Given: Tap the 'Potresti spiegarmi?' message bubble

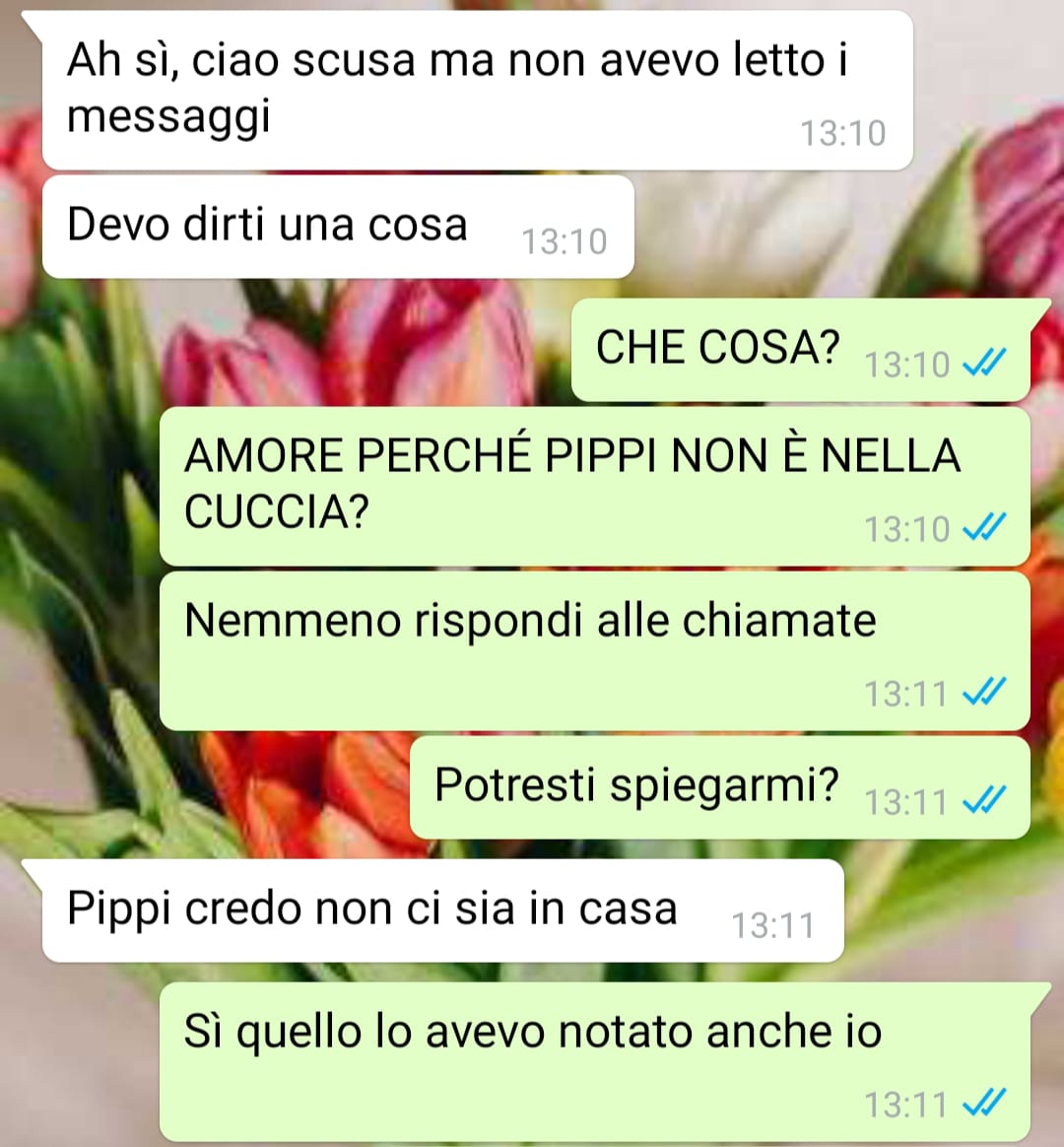Looking at the screenshot, I should tap(719, 788).
